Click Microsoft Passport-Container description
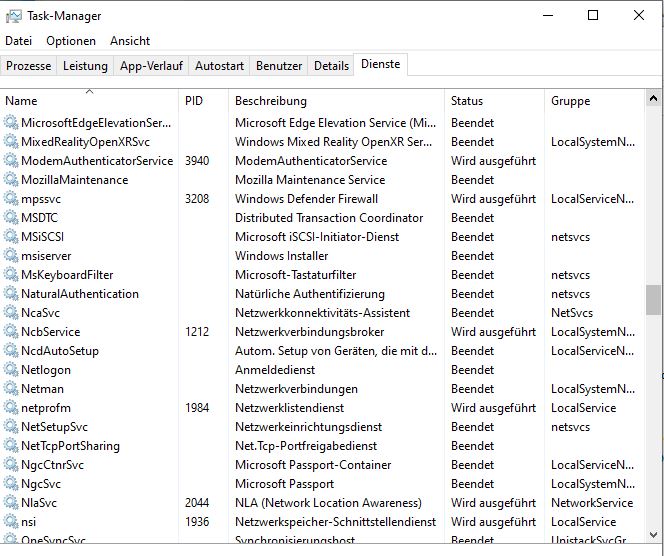The image size is (664, 556). tap(313, 465)
